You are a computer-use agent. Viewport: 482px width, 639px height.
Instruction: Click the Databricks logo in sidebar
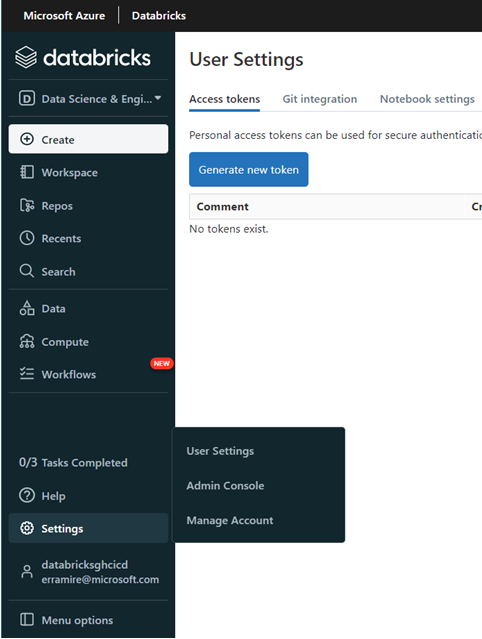pos(83,57)
